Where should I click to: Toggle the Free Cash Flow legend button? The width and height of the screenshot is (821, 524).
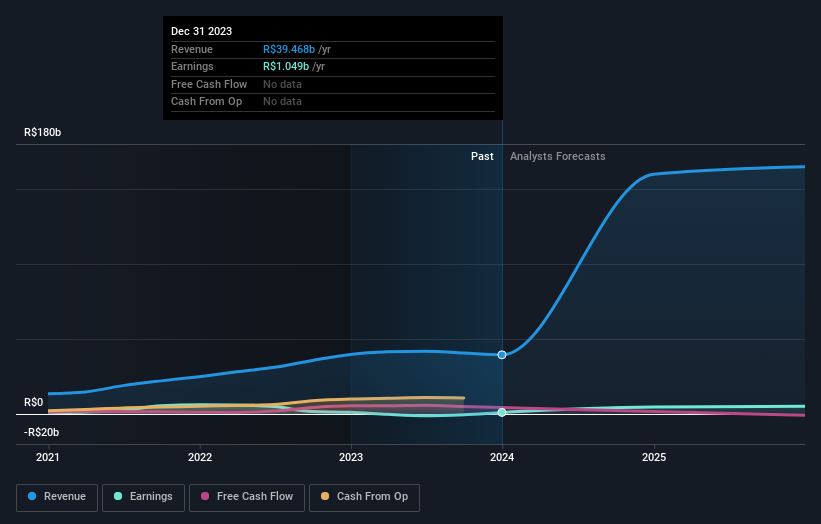coord(247,497)
